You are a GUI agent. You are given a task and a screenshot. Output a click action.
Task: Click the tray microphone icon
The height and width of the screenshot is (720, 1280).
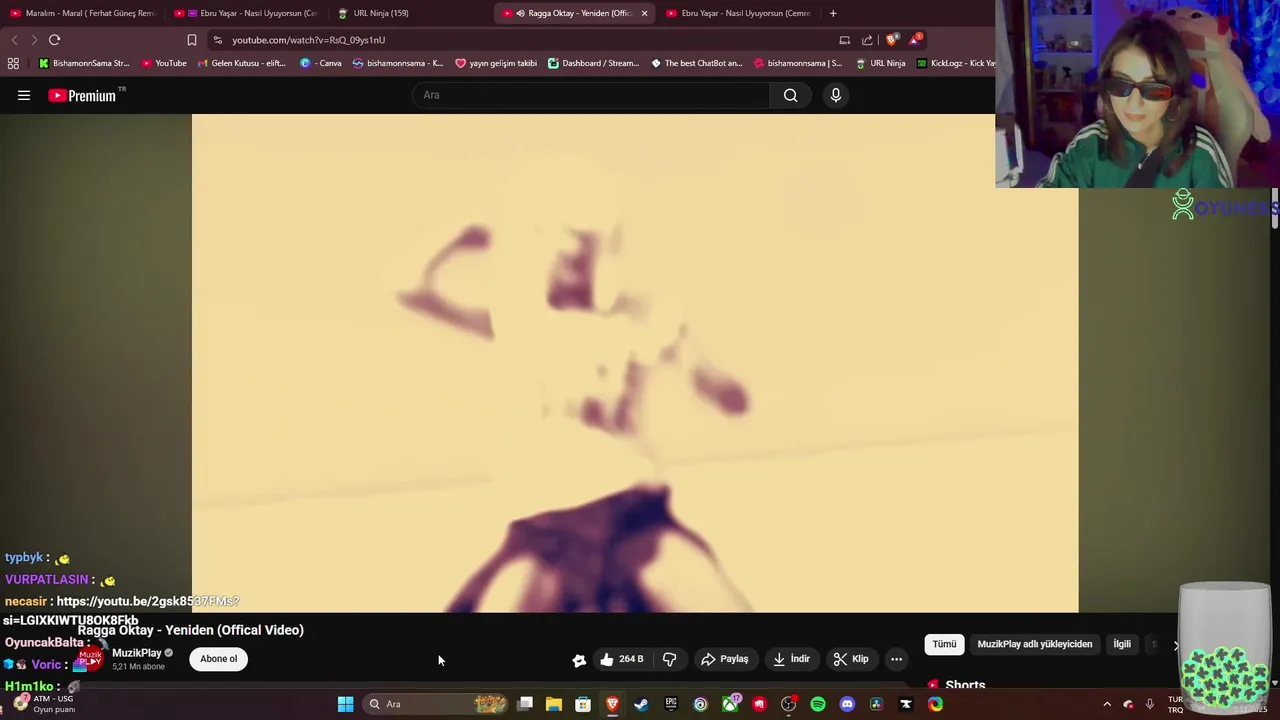[x=1150, y=704]
